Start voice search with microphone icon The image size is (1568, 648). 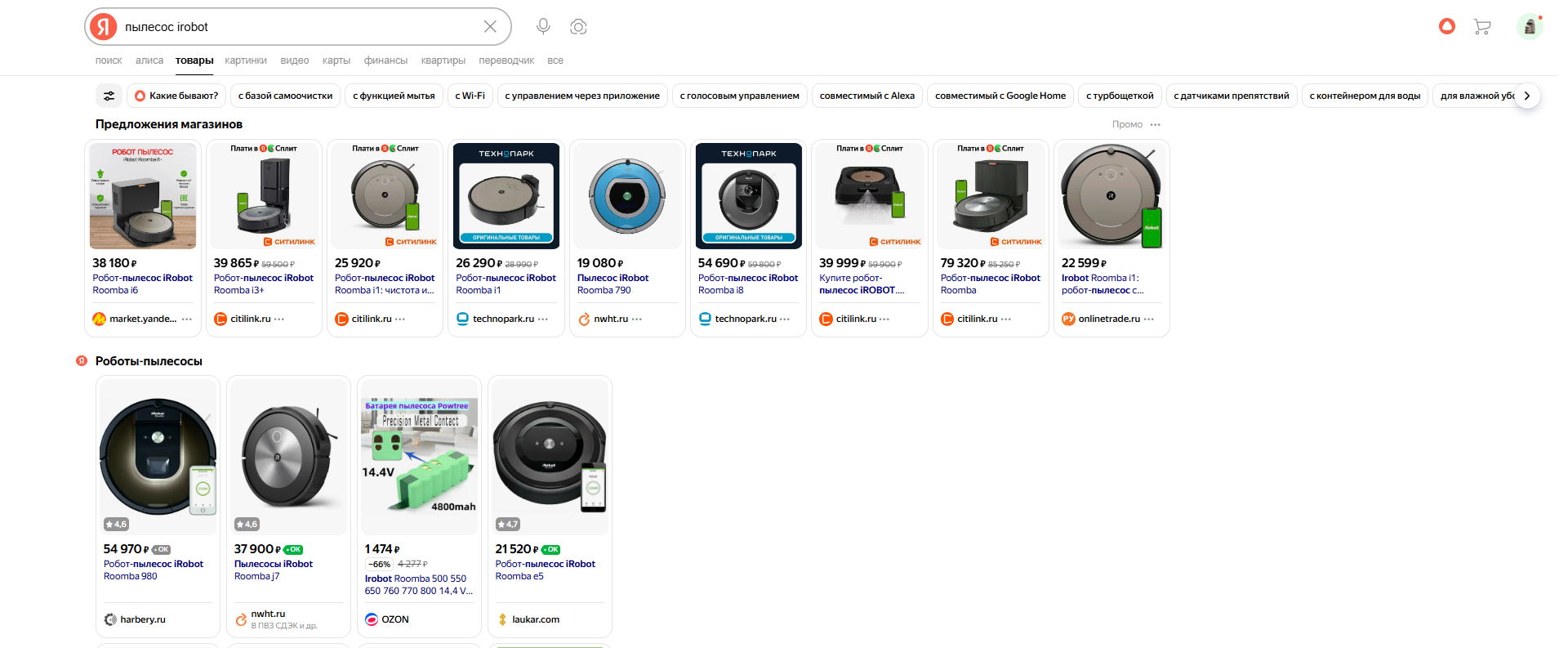[x=543, y=27]
